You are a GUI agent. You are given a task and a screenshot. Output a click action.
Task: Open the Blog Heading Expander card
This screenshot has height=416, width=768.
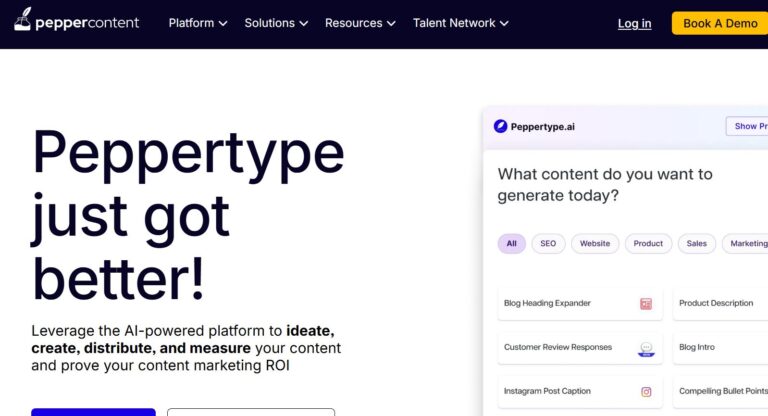pyautogui.click(x=580, y=304)
